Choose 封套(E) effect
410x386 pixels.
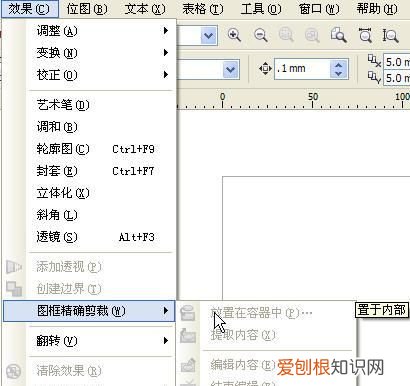[x=89, y=171]
